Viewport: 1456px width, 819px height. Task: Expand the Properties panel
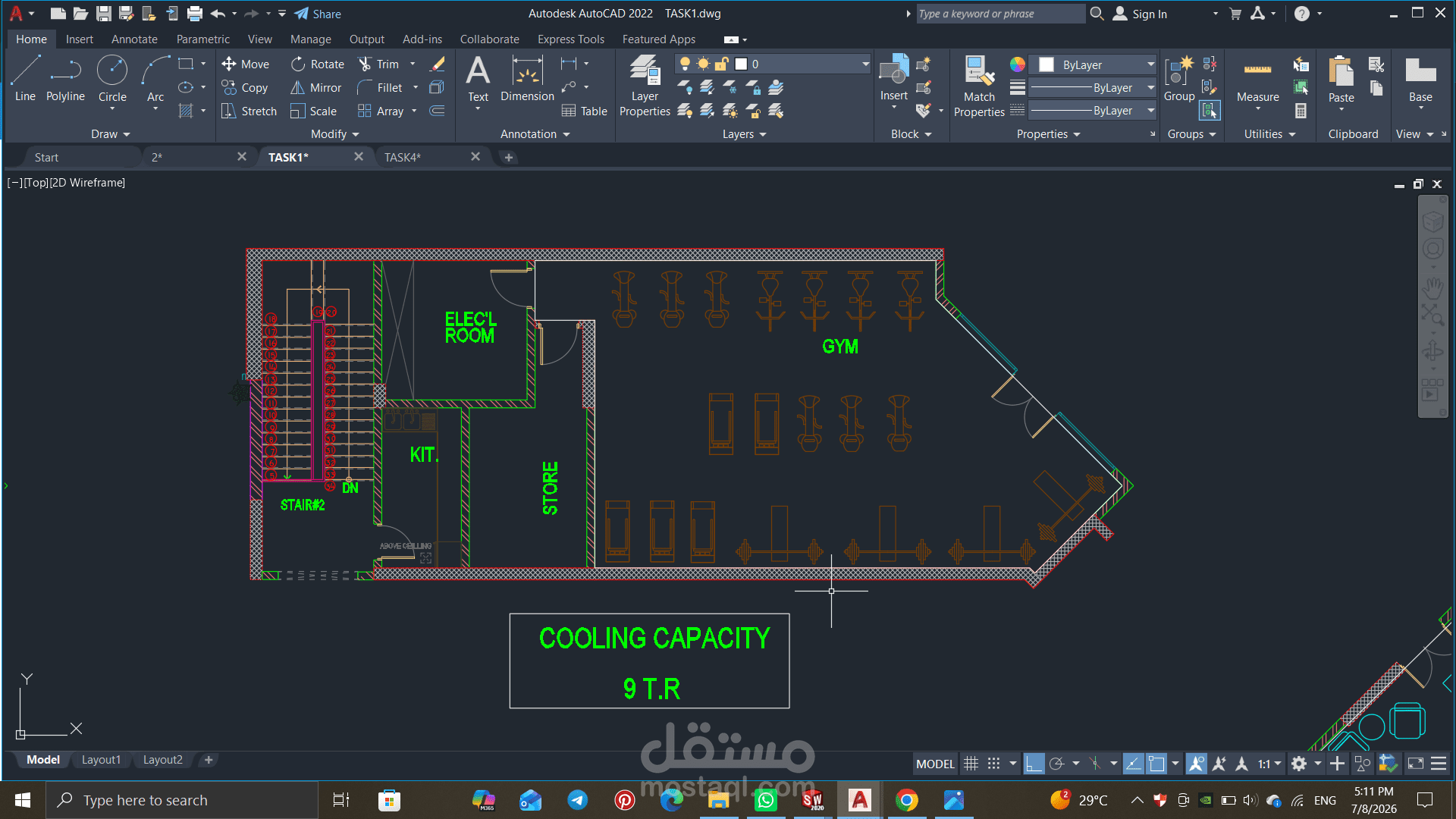click(1048, 134)
